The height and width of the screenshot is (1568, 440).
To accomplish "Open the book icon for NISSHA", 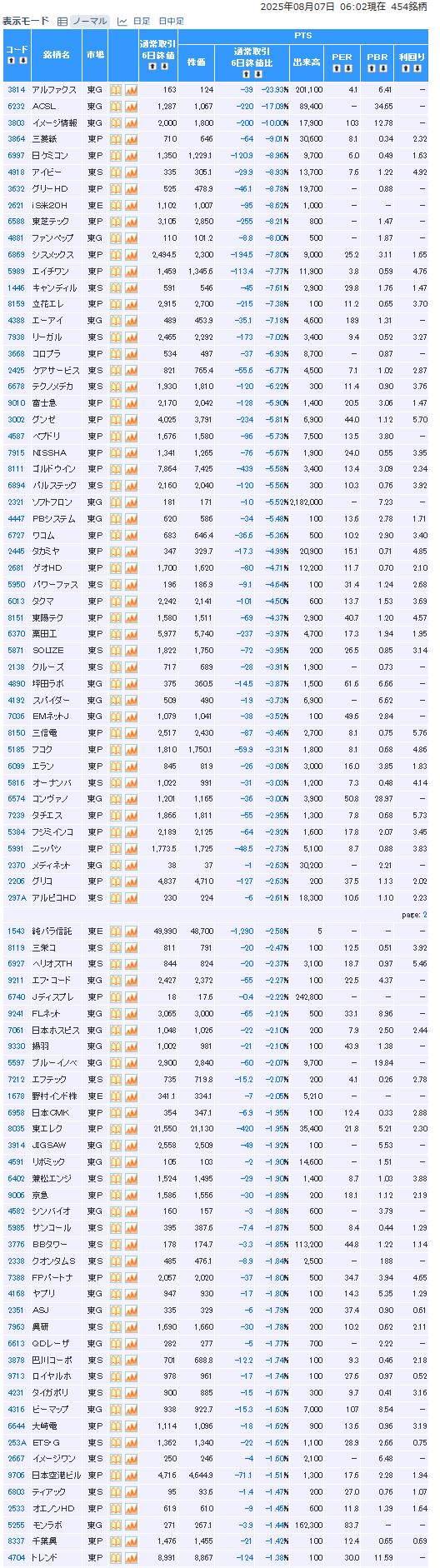I will (x=116, y=453).
